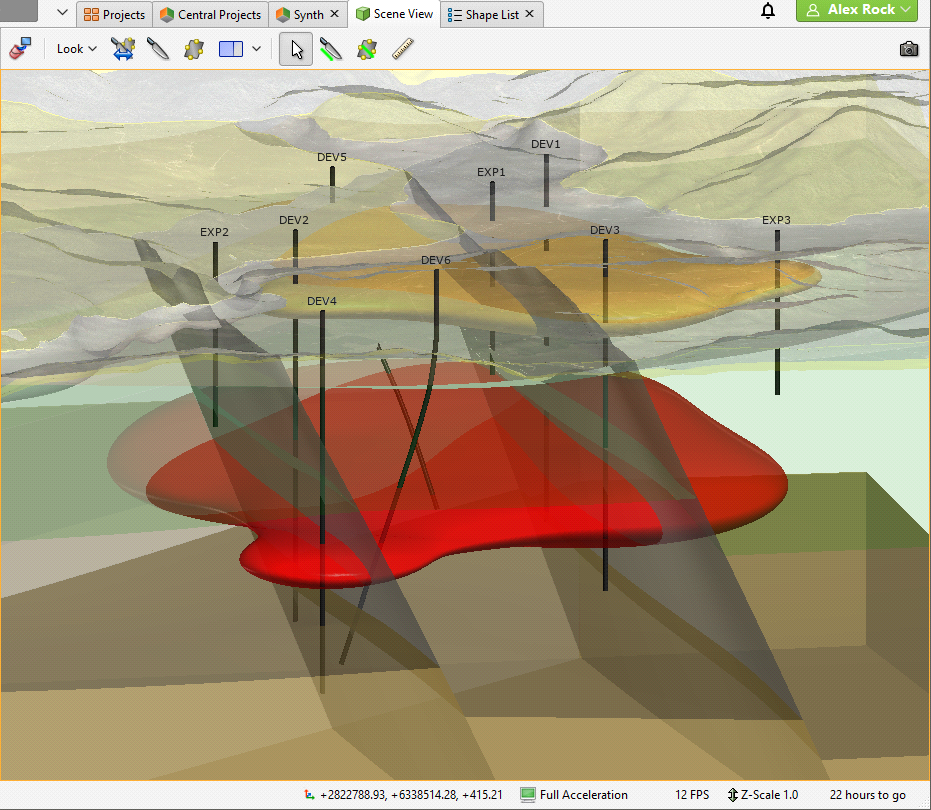Screen dimensions: 931x810
Task: Toggle the scene clipping box button
Action: coord(231,48)
